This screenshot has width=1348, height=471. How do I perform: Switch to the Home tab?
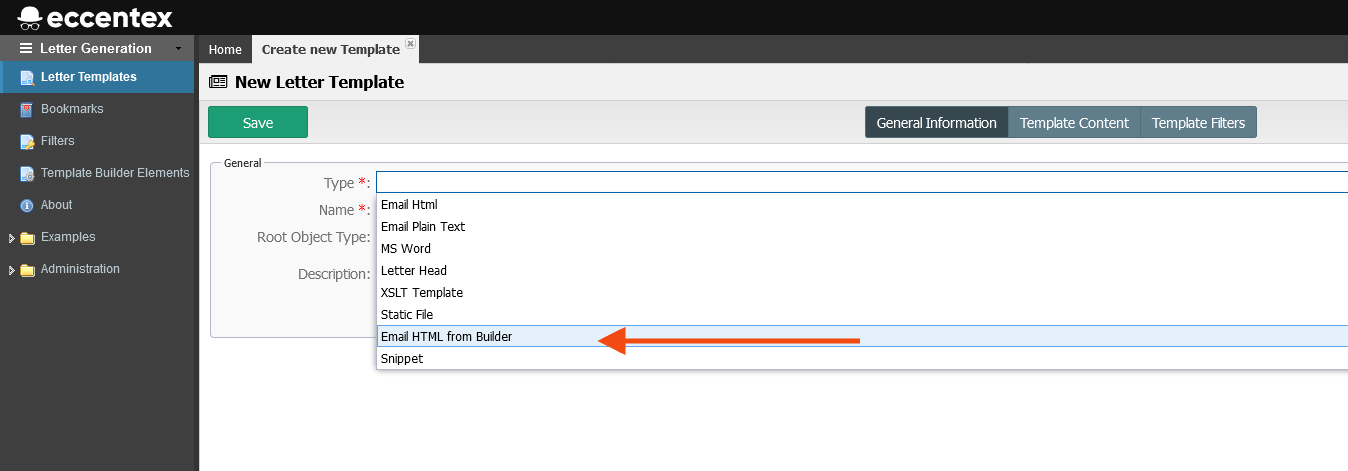coord(225,49)
